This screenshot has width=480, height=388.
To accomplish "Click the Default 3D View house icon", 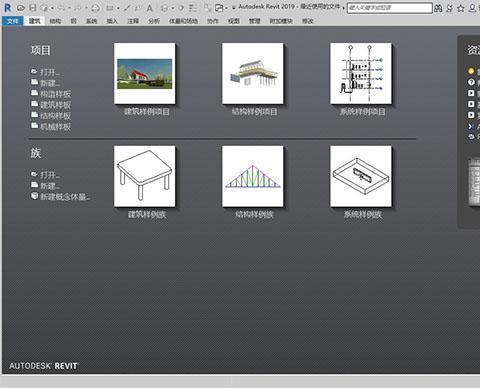I will click(165, 8).
